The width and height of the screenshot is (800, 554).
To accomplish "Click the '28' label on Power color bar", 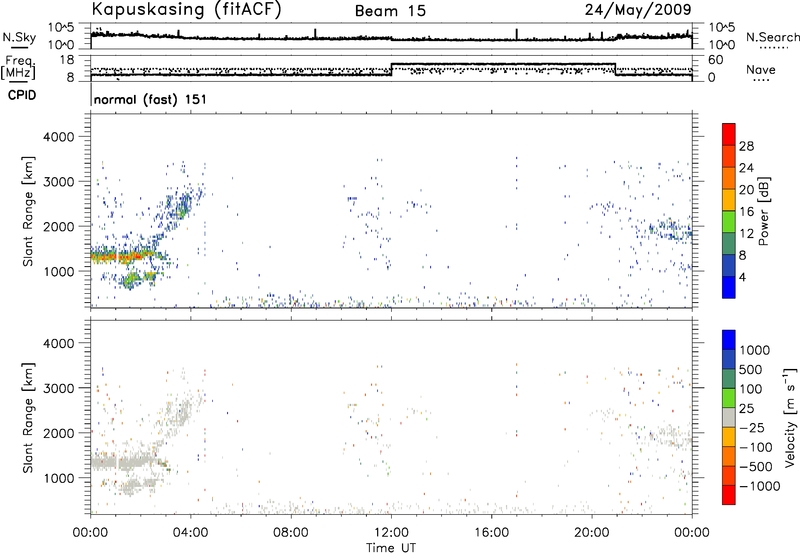I will [746, 146].
